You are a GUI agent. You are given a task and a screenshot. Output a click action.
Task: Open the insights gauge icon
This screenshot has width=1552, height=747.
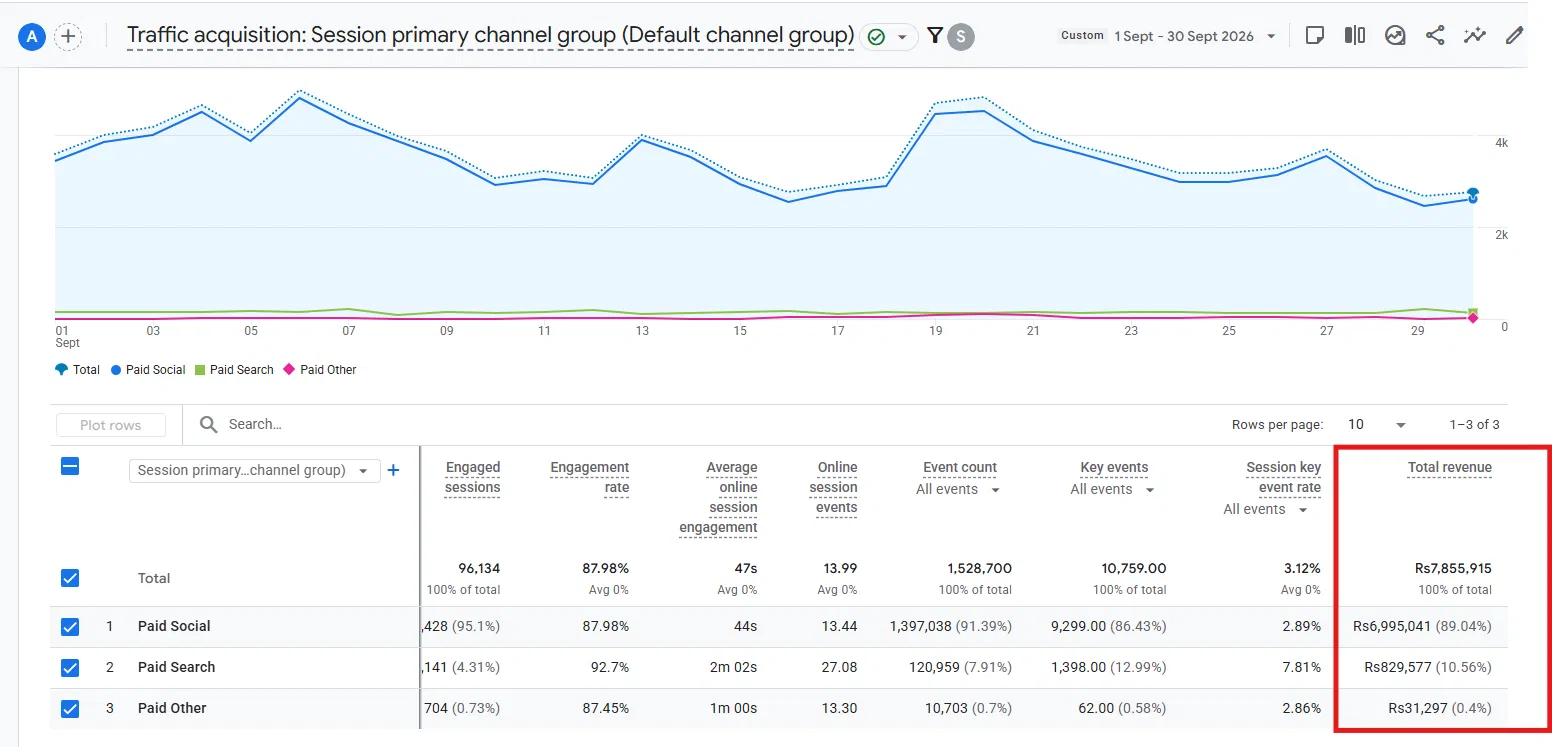(x=1395, y=36)
